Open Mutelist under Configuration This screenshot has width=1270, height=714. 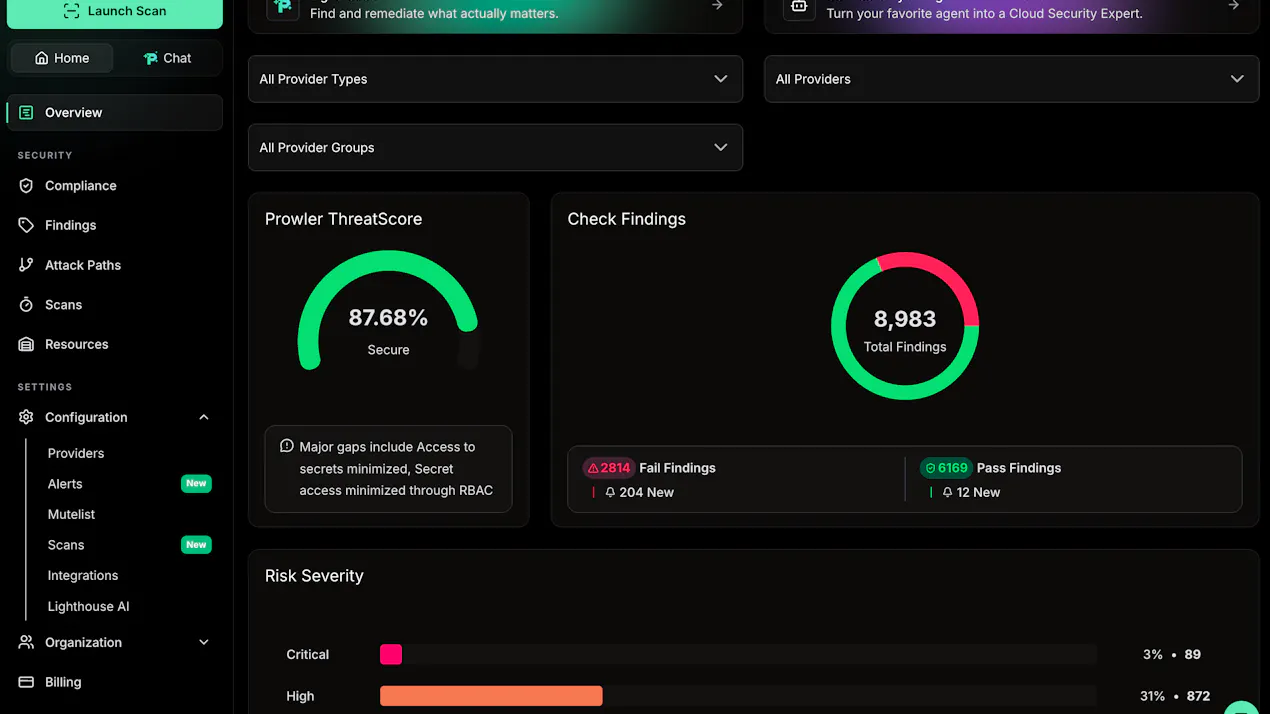pyautogui.click(x=72, y=514)
